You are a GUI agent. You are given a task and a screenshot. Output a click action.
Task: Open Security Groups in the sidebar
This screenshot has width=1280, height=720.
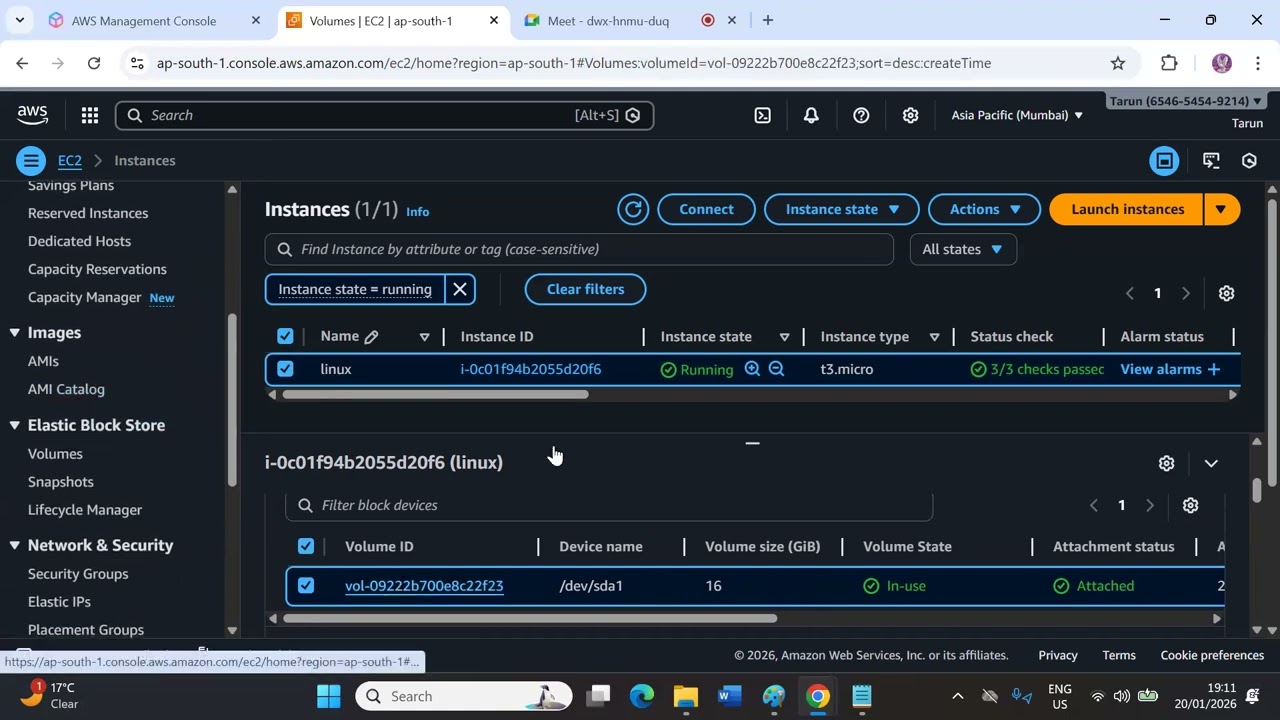pyautogui.click(x=78, y=574)
